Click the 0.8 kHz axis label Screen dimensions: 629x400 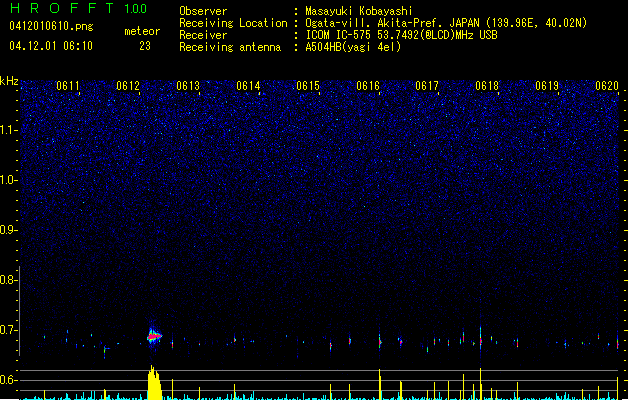pos(8,280)
